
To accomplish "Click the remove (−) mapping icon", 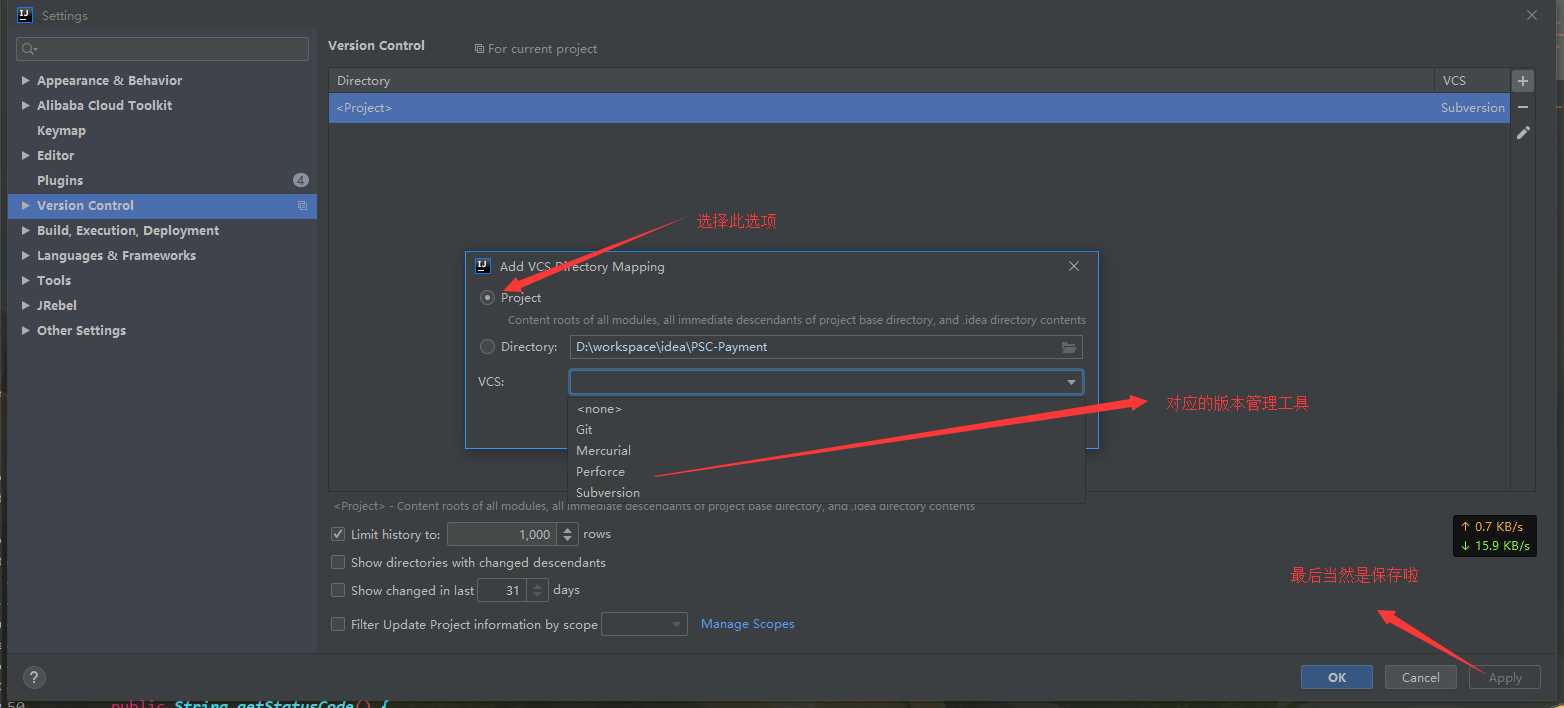I will [1523, 107].
